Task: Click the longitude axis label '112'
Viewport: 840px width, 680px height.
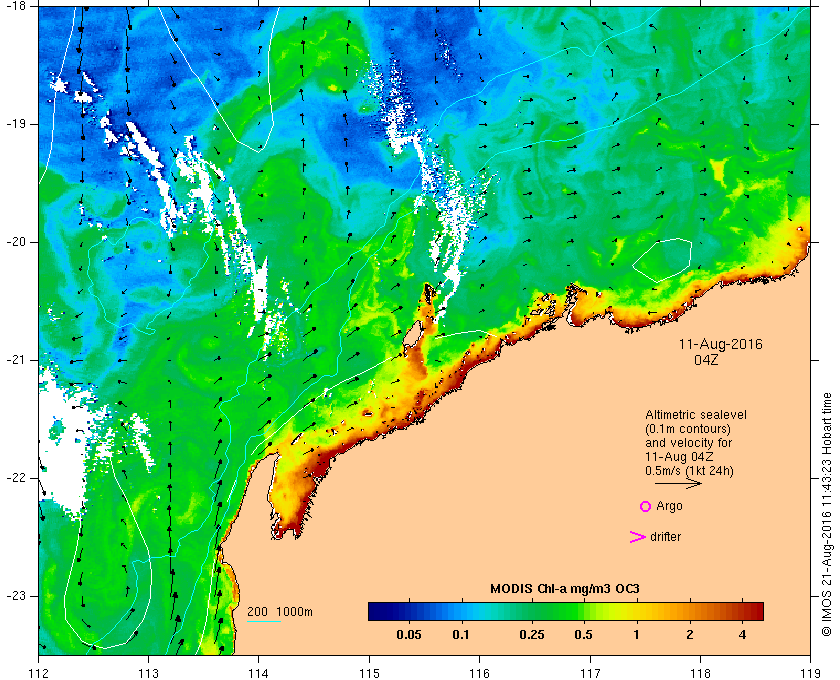Action: (x=39, y=673)
